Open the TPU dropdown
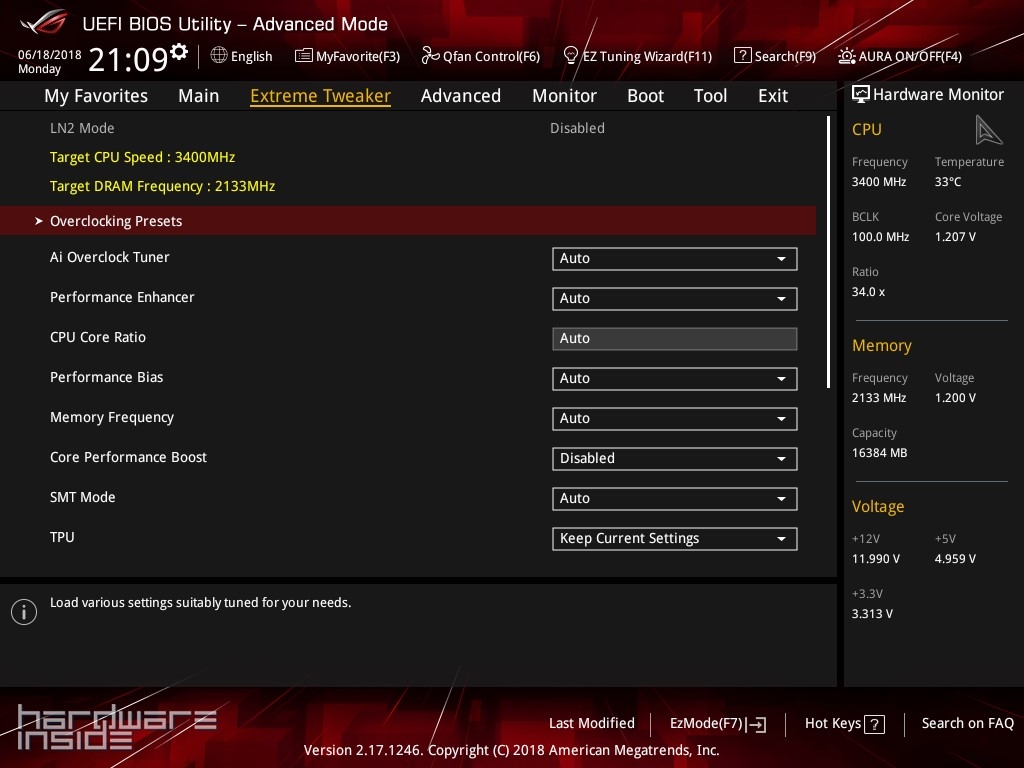The height and width of the screenshot is (768, 1024). click(x=675, y=539)
